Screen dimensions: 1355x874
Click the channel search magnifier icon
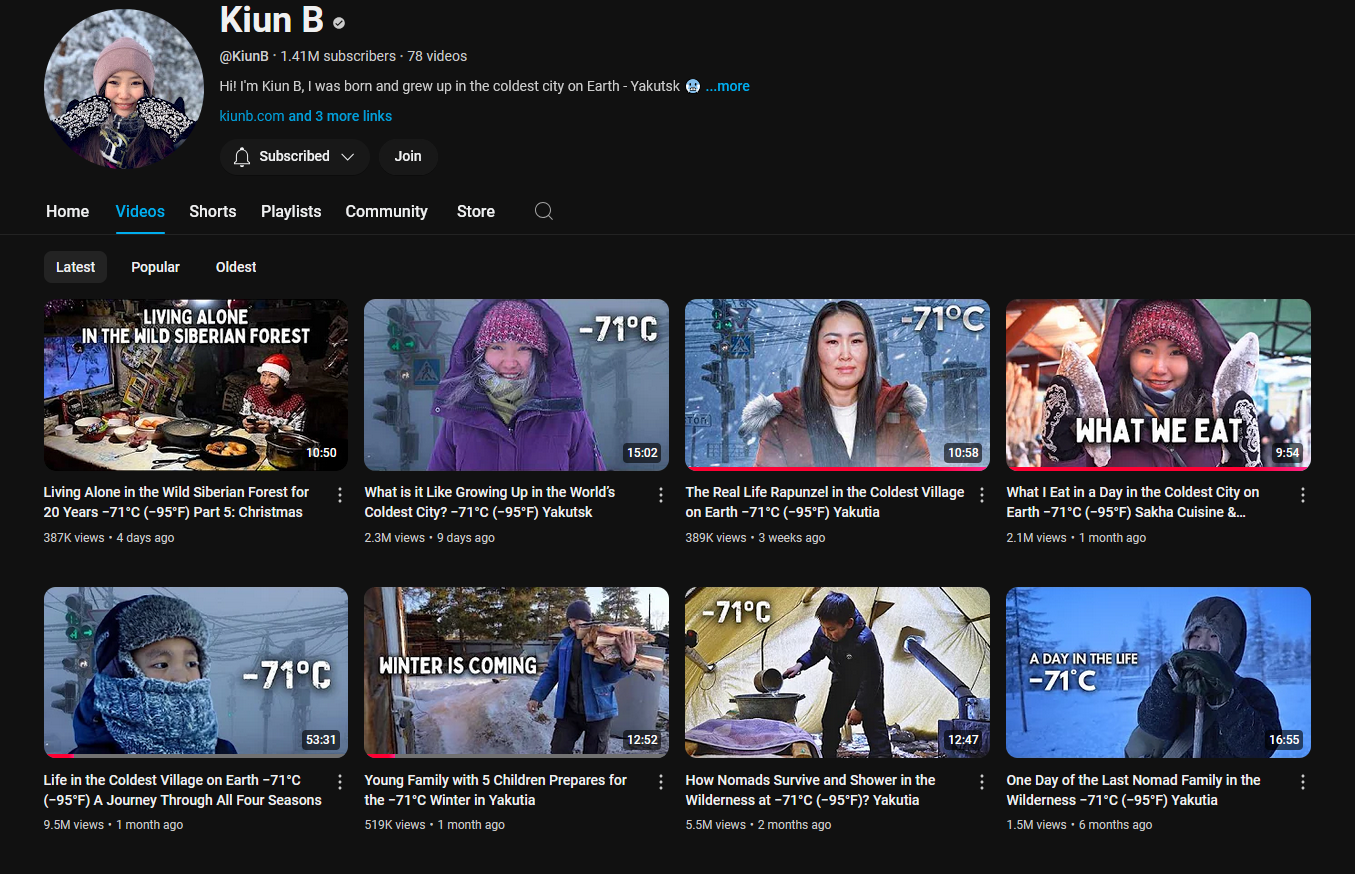(x=543, y=211)
